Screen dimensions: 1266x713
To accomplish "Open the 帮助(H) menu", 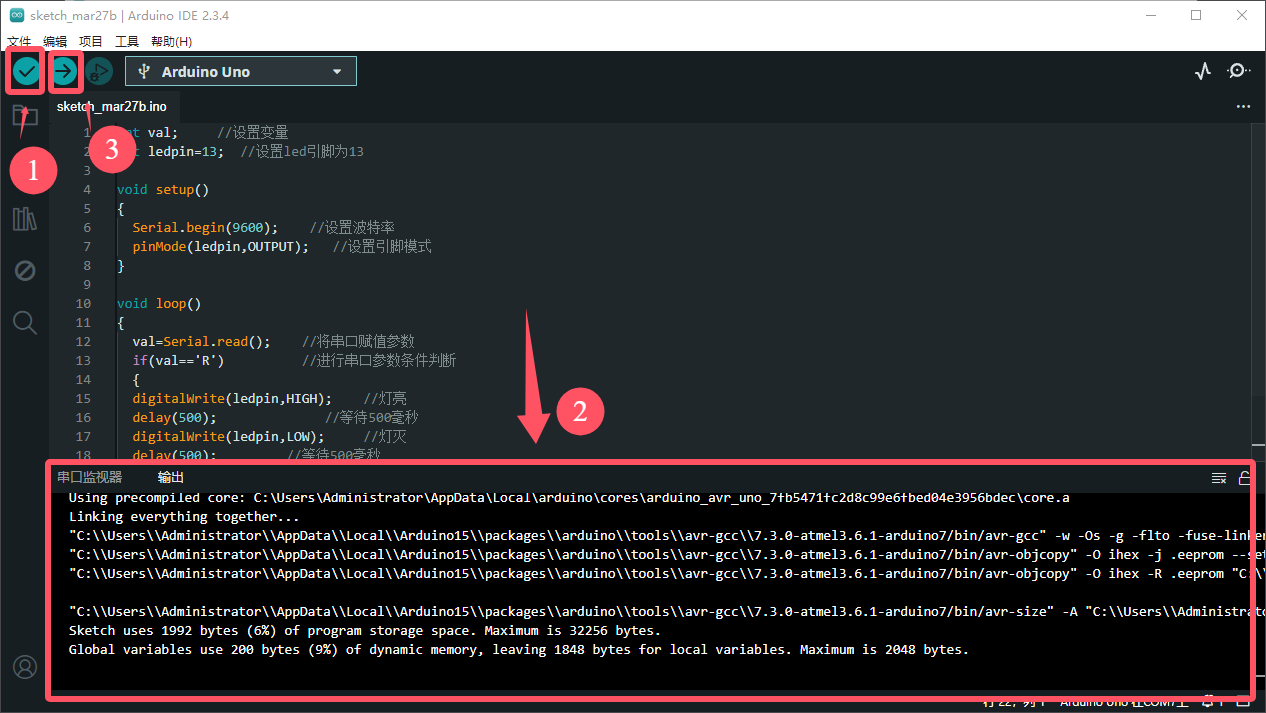I will point(171,41).
